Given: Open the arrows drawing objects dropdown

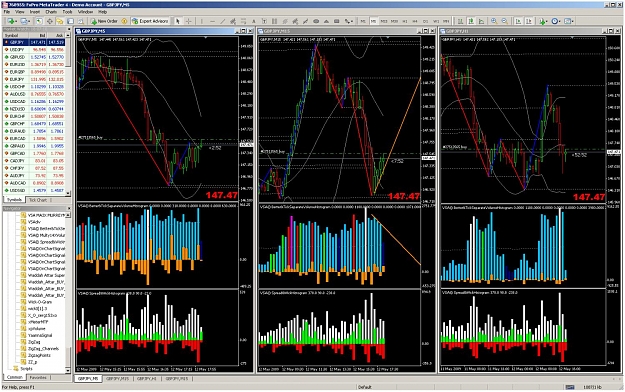Looking at the screenshot, I should [349, 21].
